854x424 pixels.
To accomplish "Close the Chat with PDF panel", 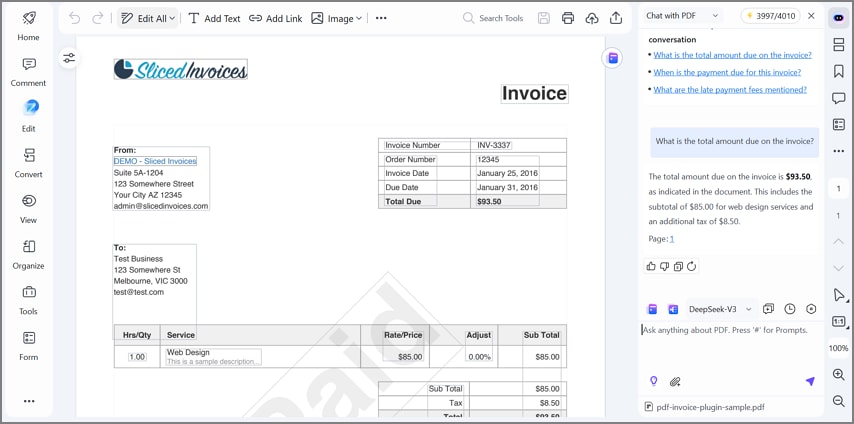I will [811, 16].
